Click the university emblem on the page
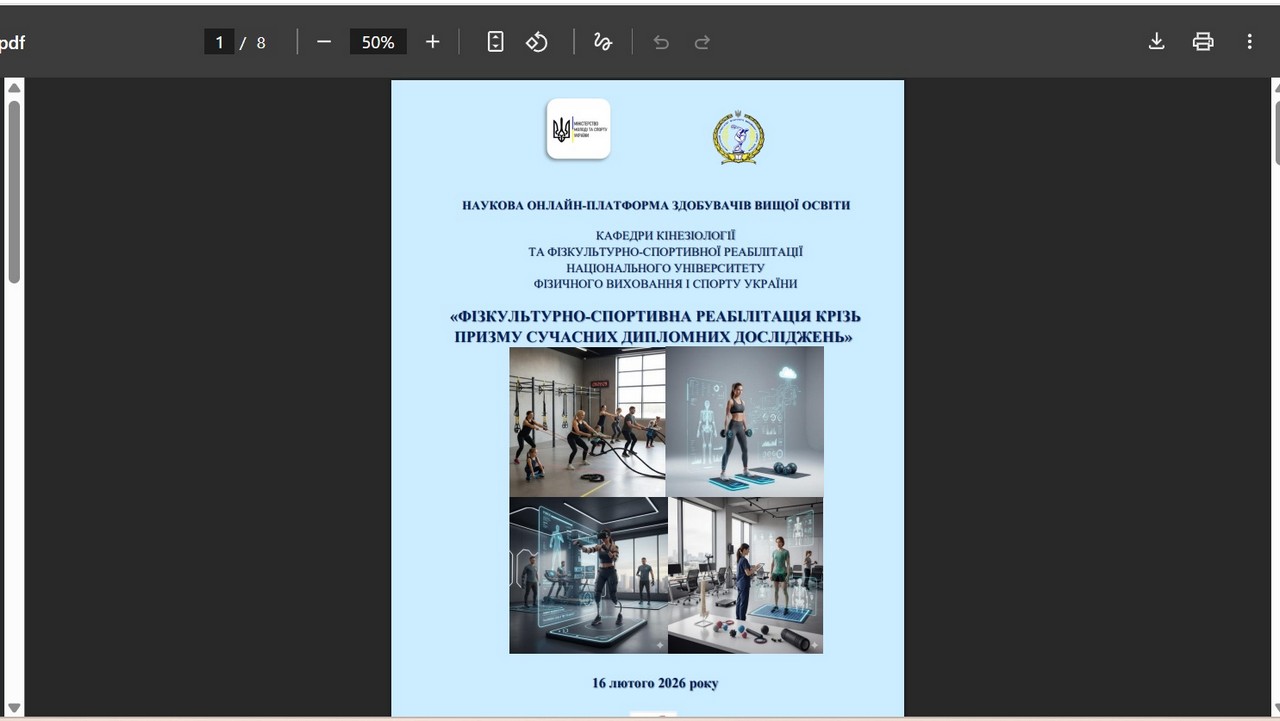This screenshot has height=721, width=1280. (x=738, y=138)
